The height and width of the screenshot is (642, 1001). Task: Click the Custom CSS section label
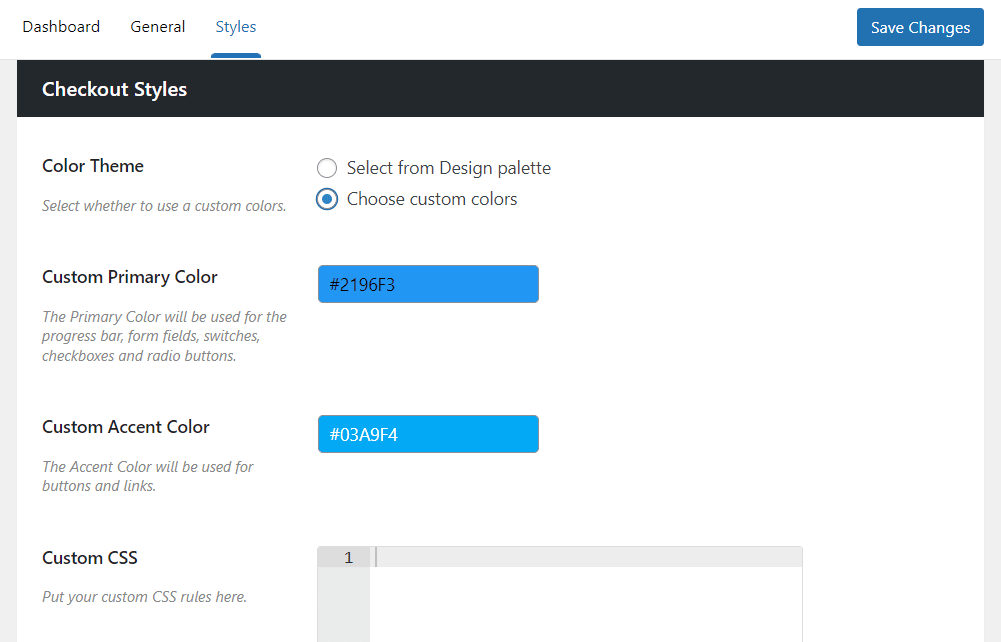[x=90, y=558]
